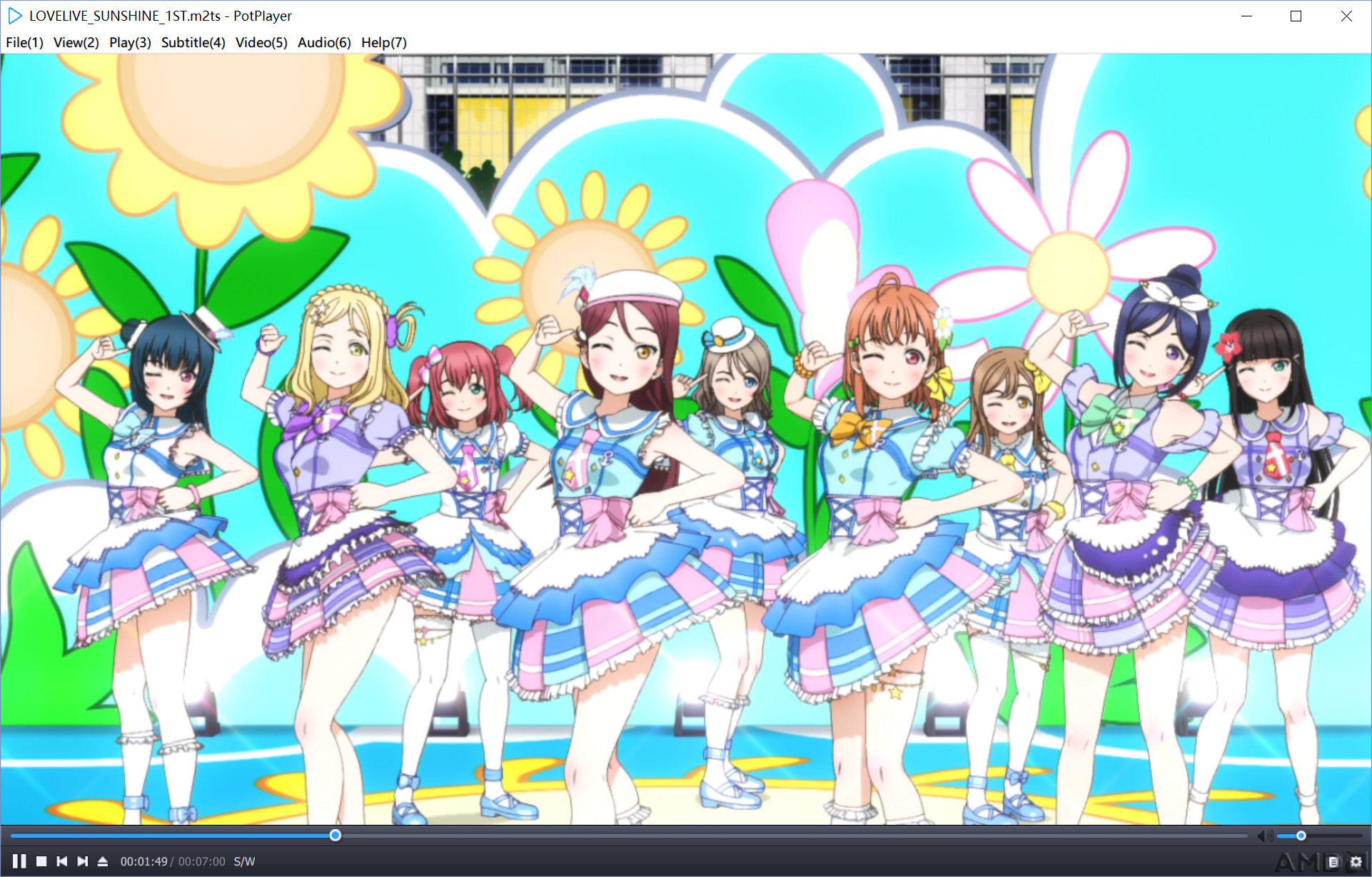Toggle the S/W decoder indicator

click(244, 862)
